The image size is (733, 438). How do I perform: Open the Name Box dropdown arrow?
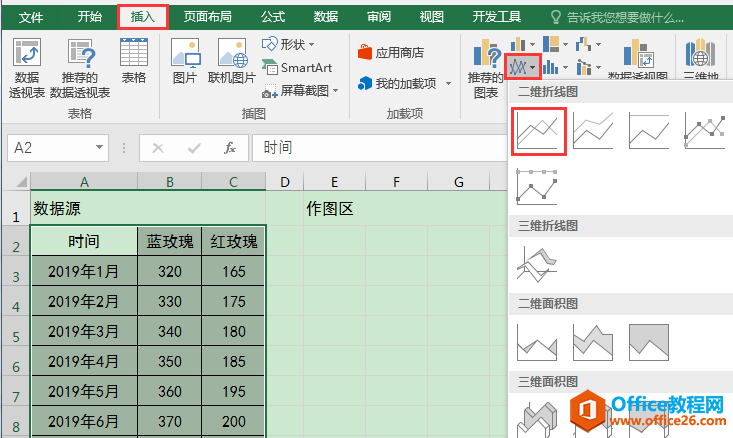point(99,148)
